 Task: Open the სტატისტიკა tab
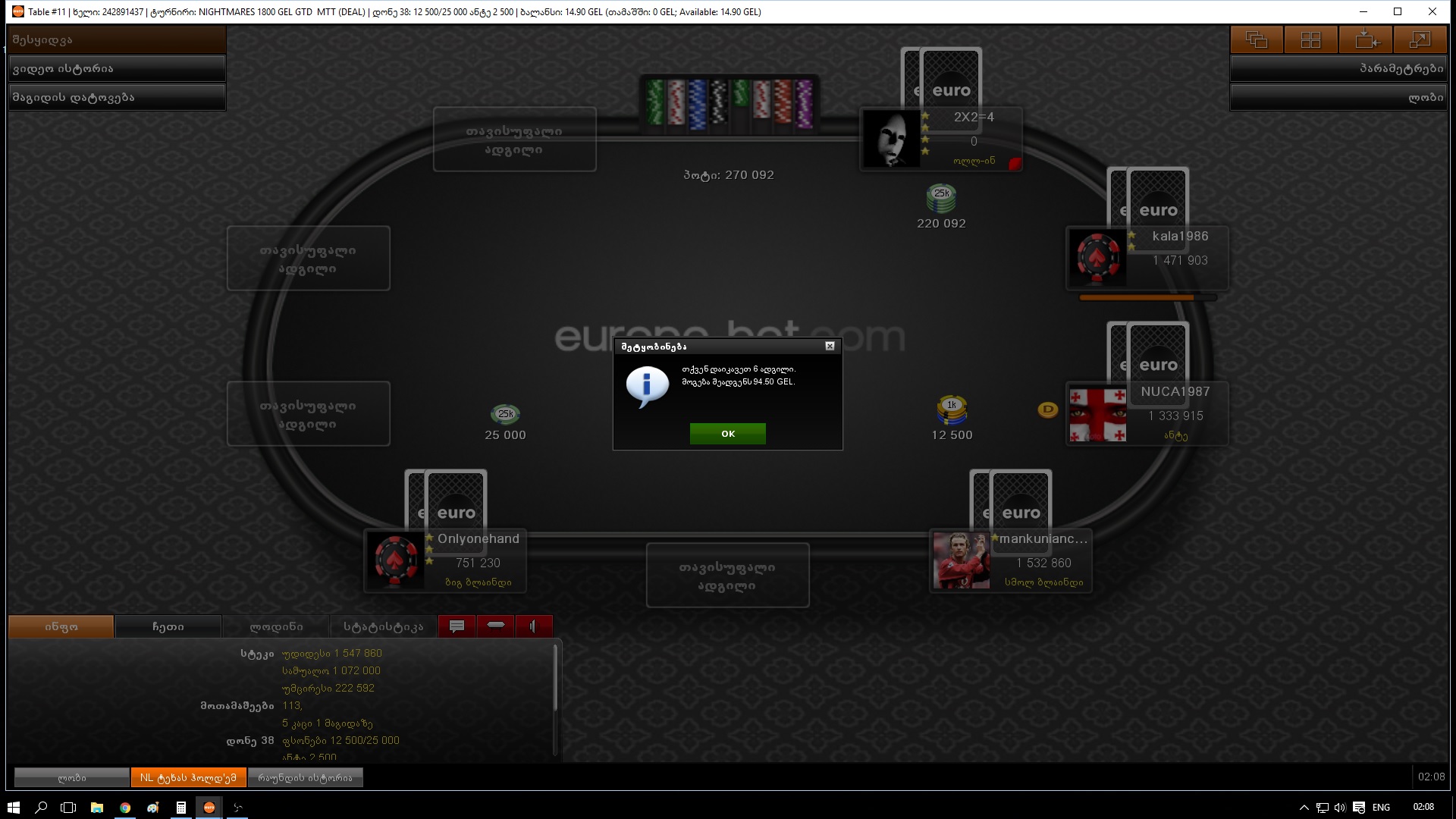pyautogui.click(x=383, y=627)
